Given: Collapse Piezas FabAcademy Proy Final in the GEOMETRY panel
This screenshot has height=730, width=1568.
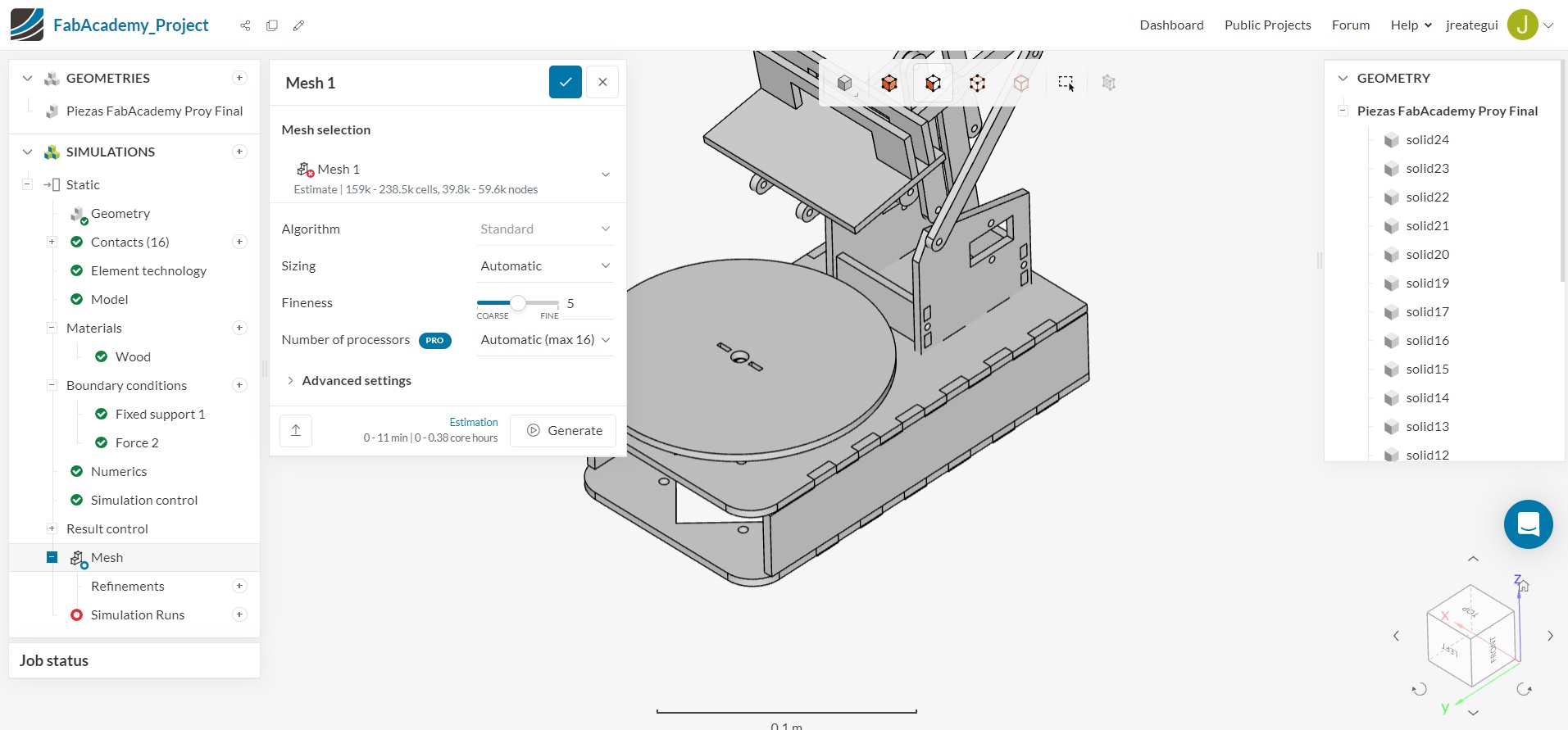Looking at the screenshot, I should pos(1343,111).
